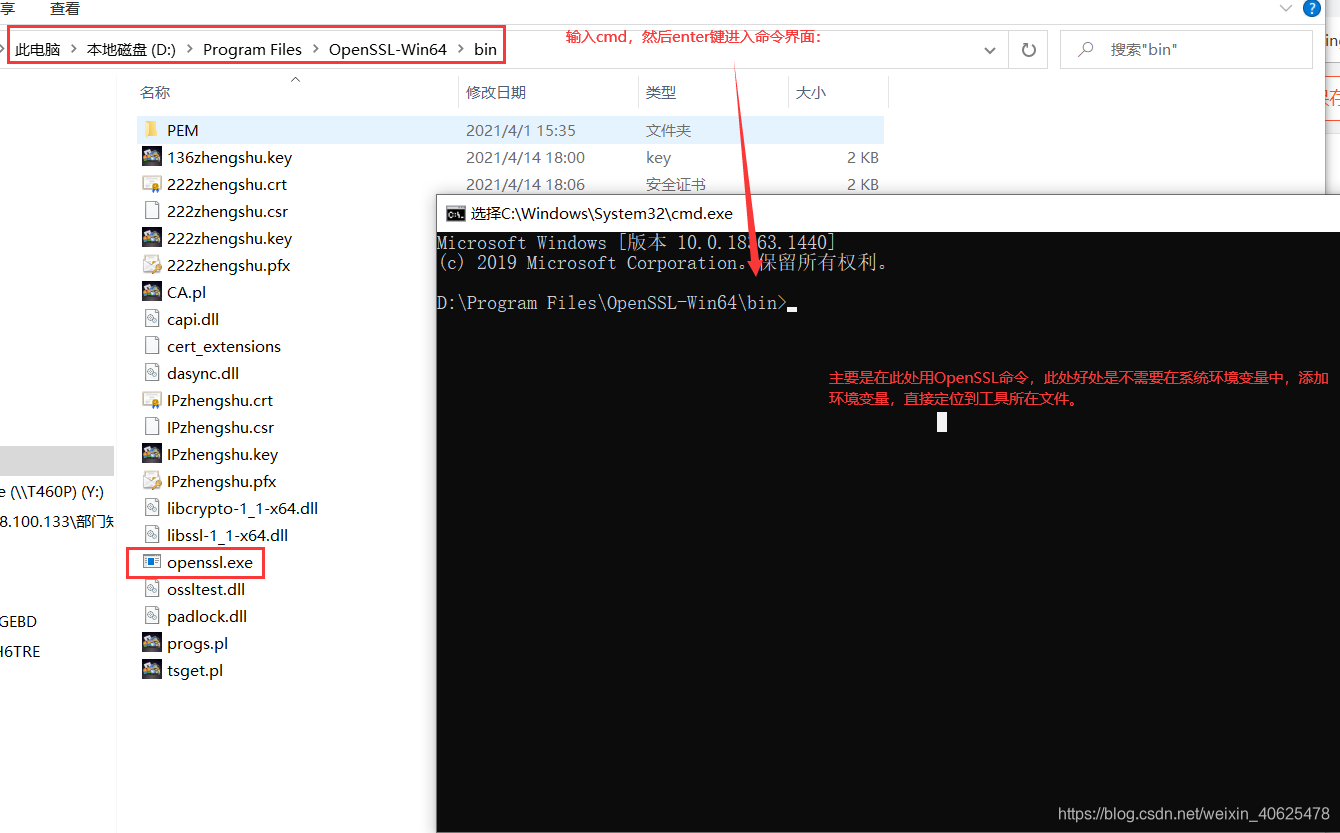The height and width of the screenshot is (833, 1340).
Task: Click the 2021/4/1 15:35 date cell
Action: click(521, 130)
